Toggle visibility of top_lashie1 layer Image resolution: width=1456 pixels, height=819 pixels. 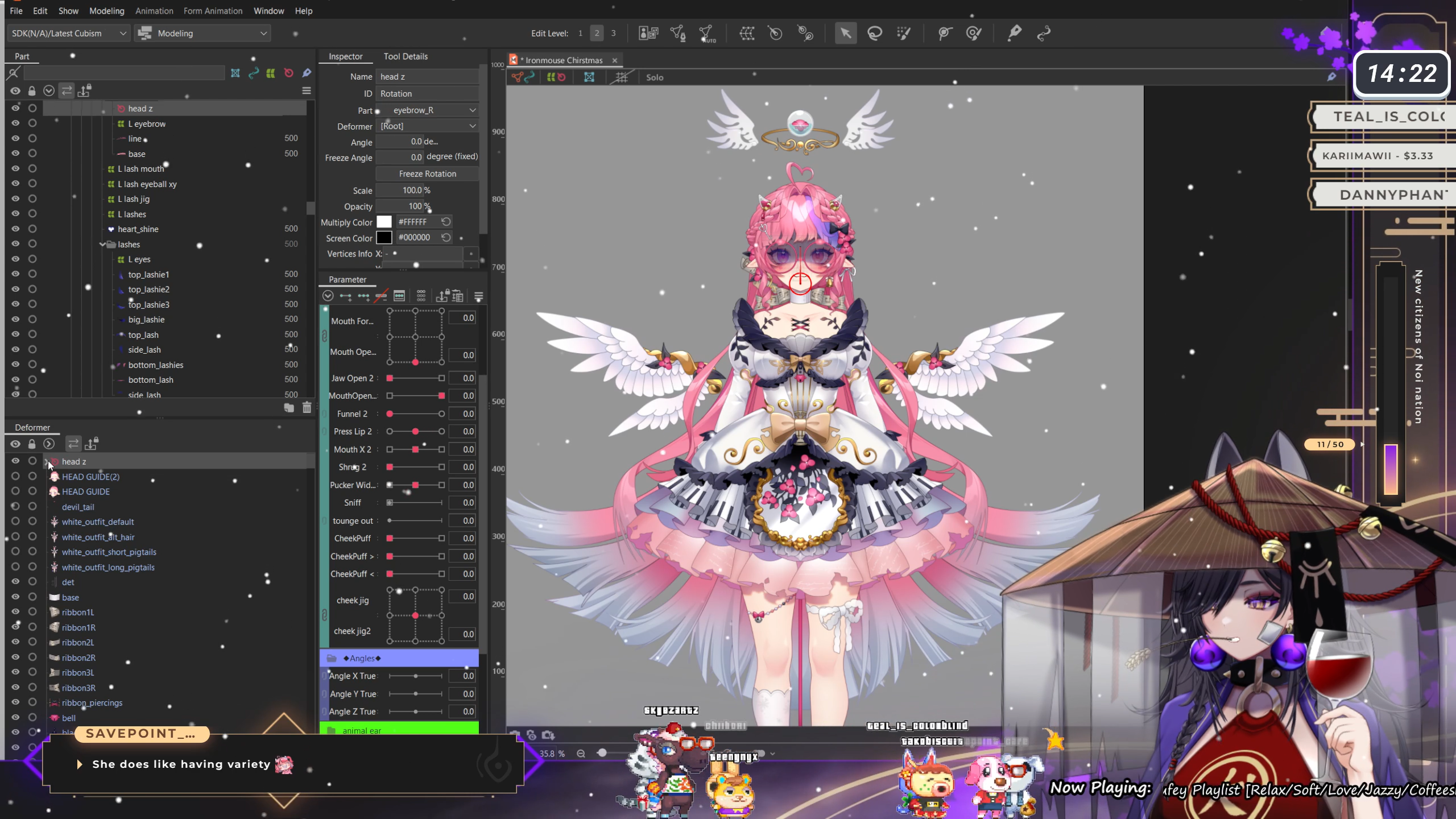pos(15,274)
